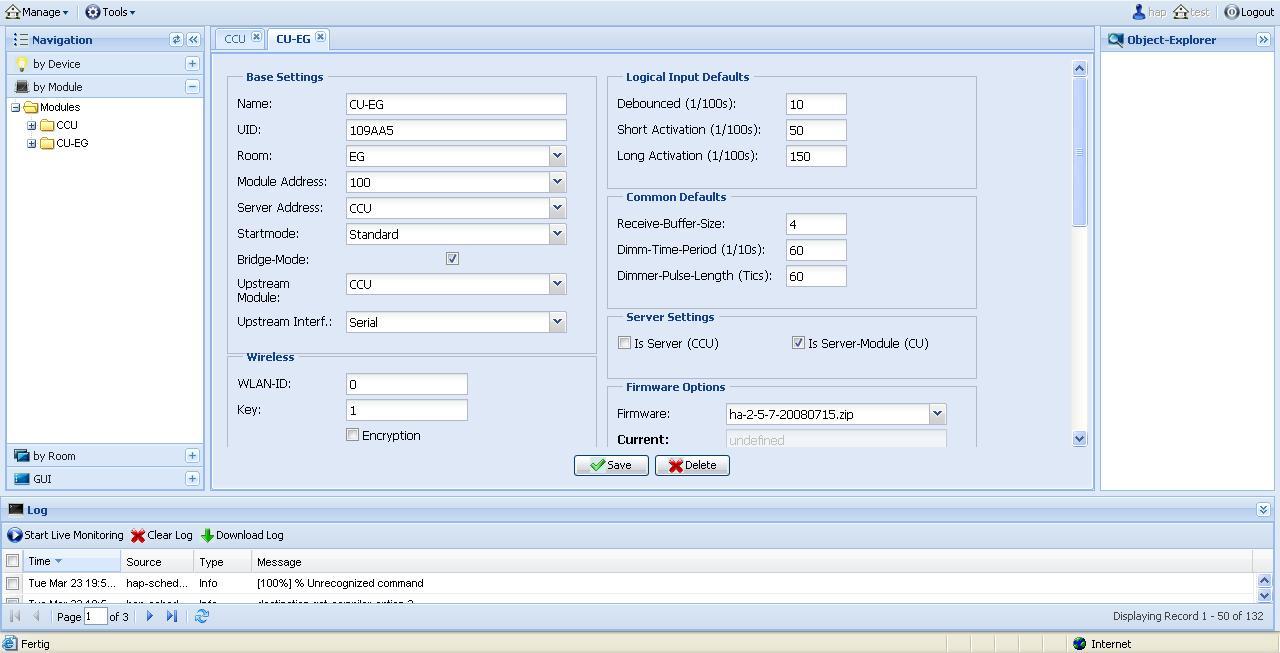This screenshot has width=1280, height=653.
Task: Uncheck Is Server-Module (CU) checkbox
Action: pyautogui.click(x=798, y=343)
